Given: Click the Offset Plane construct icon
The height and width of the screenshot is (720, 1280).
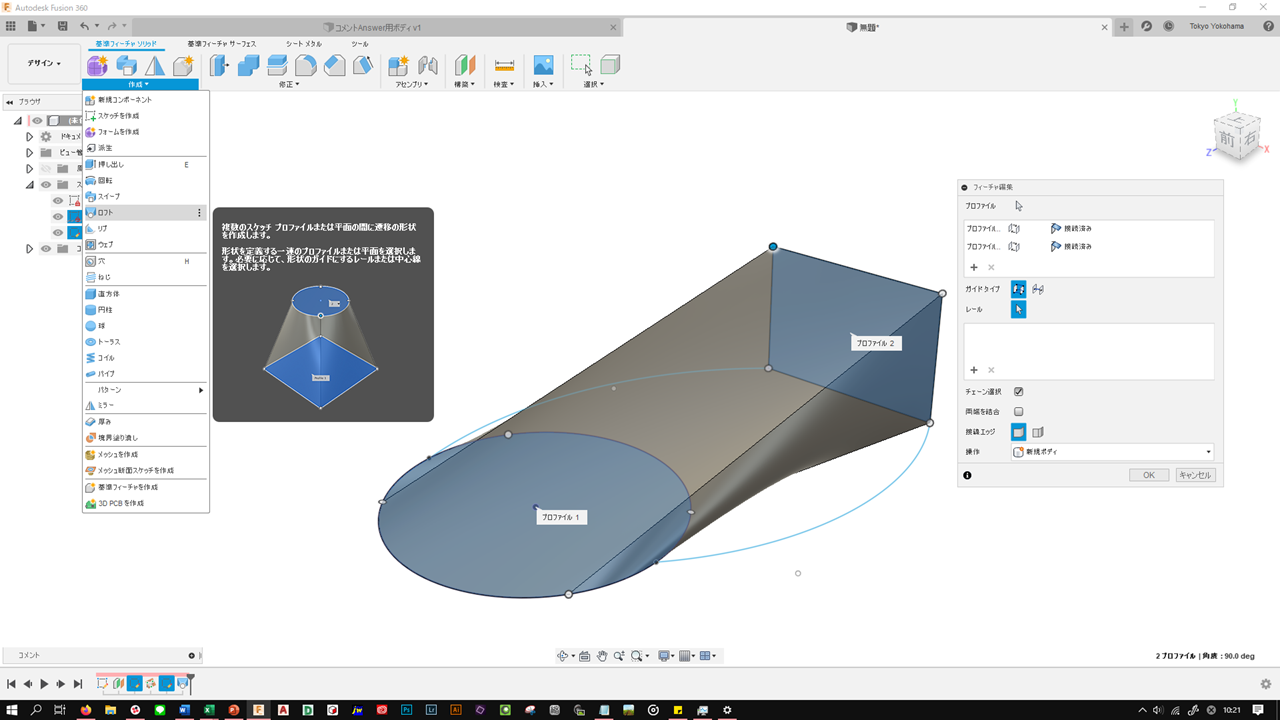Looking at the screenshot, I should tap(465, 66).
